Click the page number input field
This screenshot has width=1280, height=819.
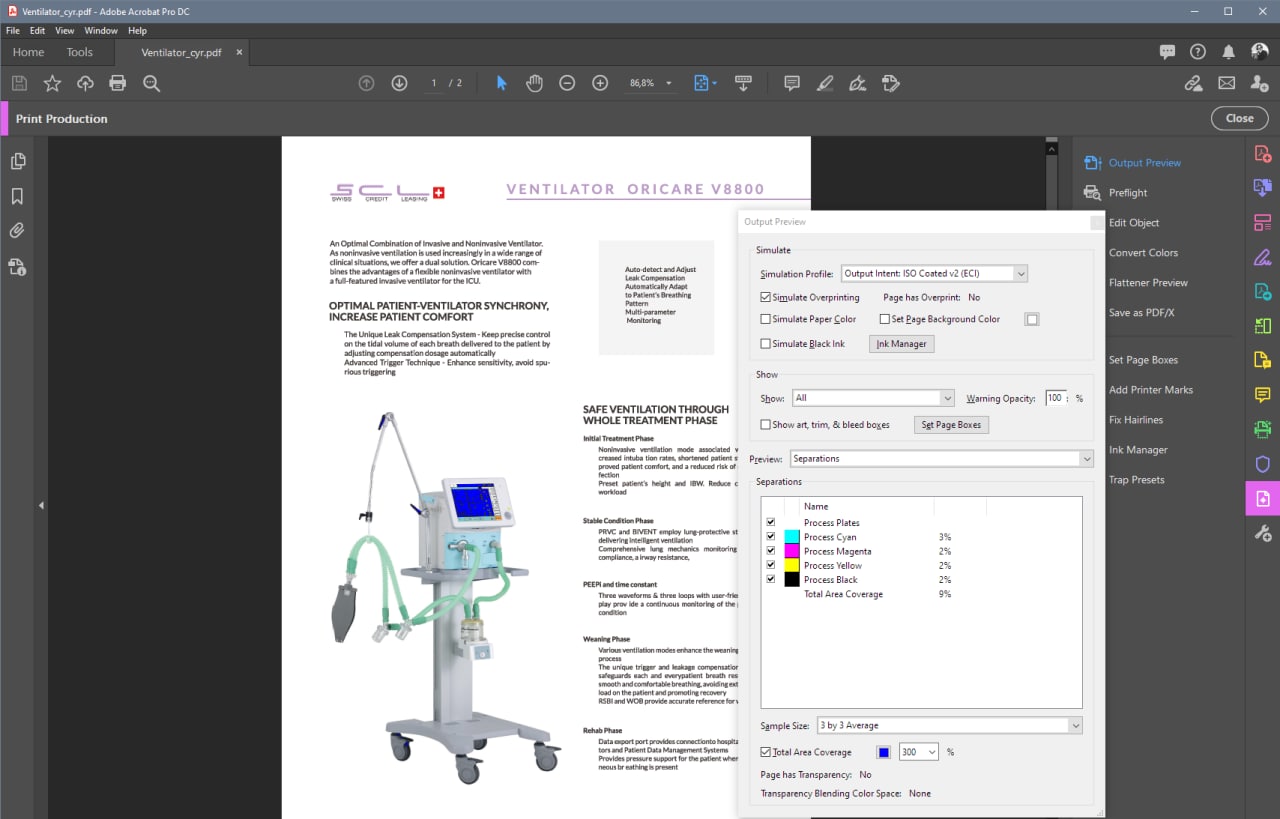pyautogui.click(x=433, y=83)
